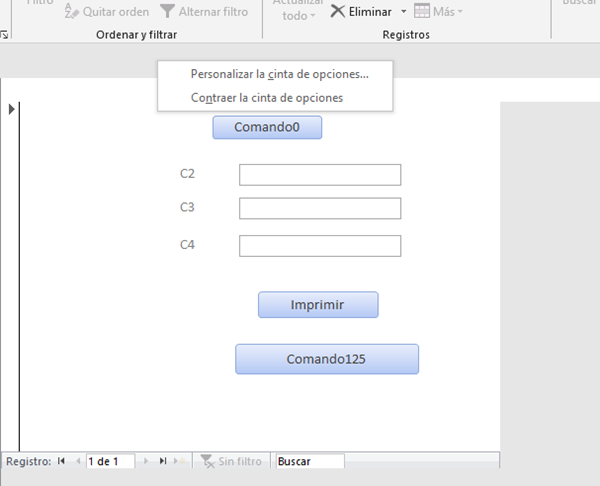Click the Alternar filtro funnel icon
This screenshot has height=486, width=600.
coord(167,11)
